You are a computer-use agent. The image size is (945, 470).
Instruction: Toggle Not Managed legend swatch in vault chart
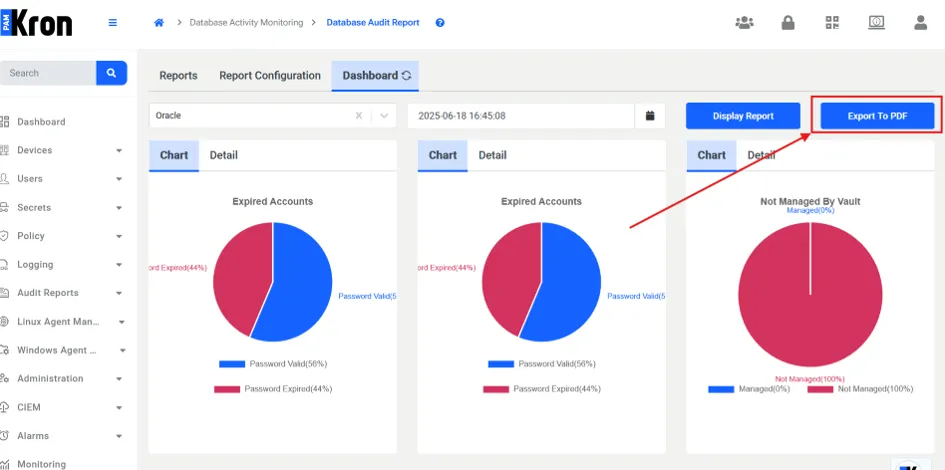pos(820,390)
